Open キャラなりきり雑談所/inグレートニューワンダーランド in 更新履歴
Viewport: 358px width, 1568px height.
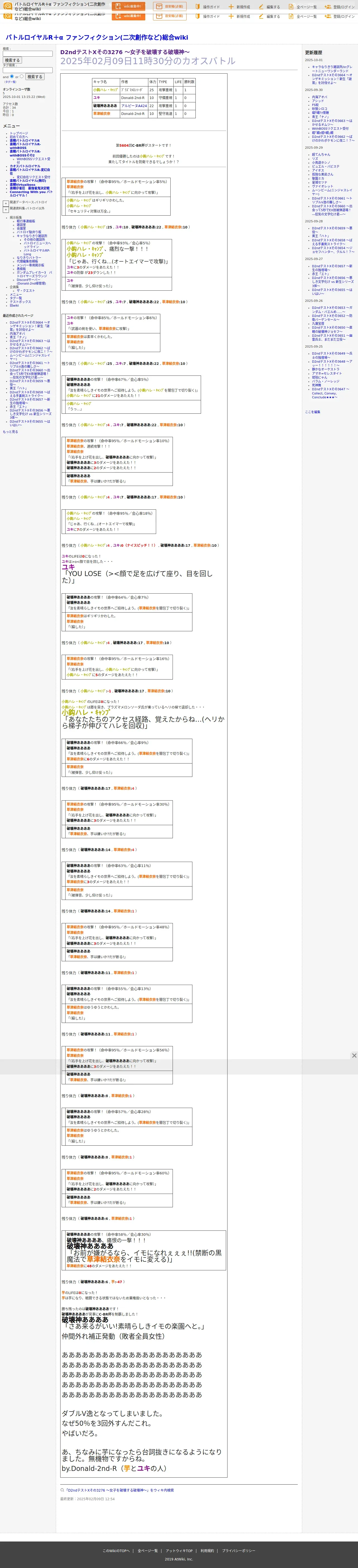coord(332,69)
